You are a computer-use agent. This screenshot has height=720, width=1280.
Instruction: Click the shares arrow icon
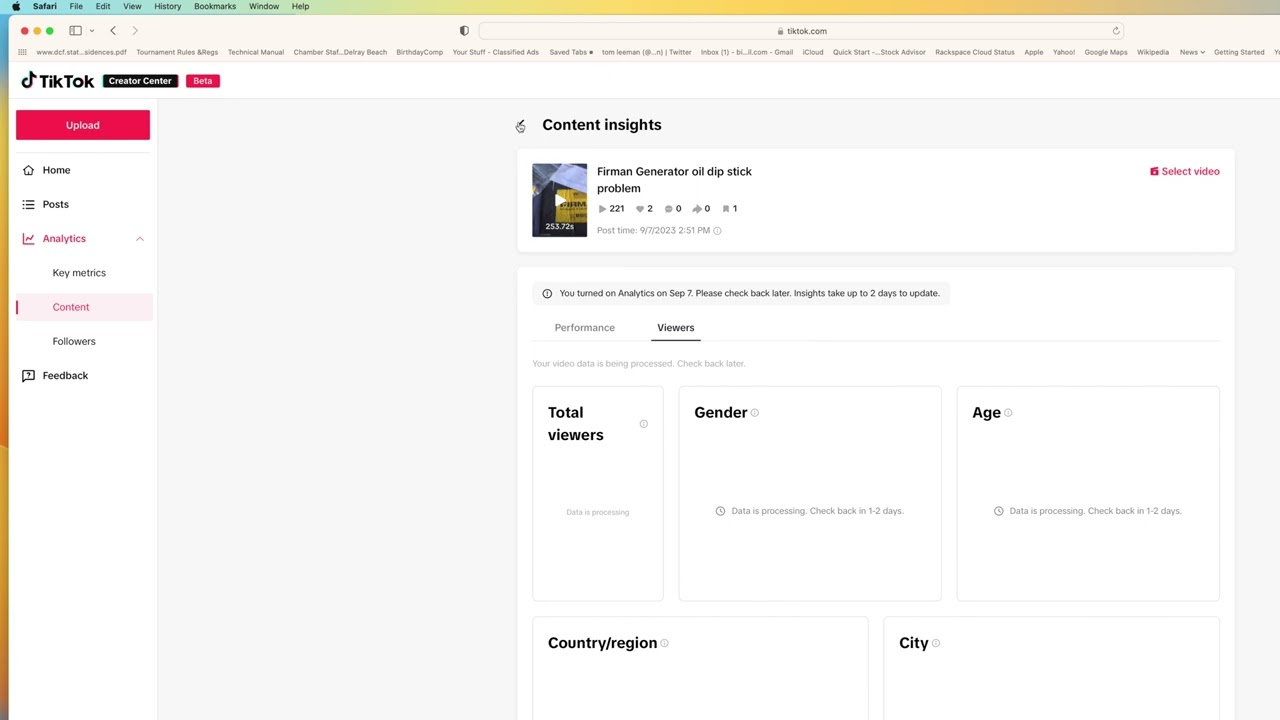[697, 209]
